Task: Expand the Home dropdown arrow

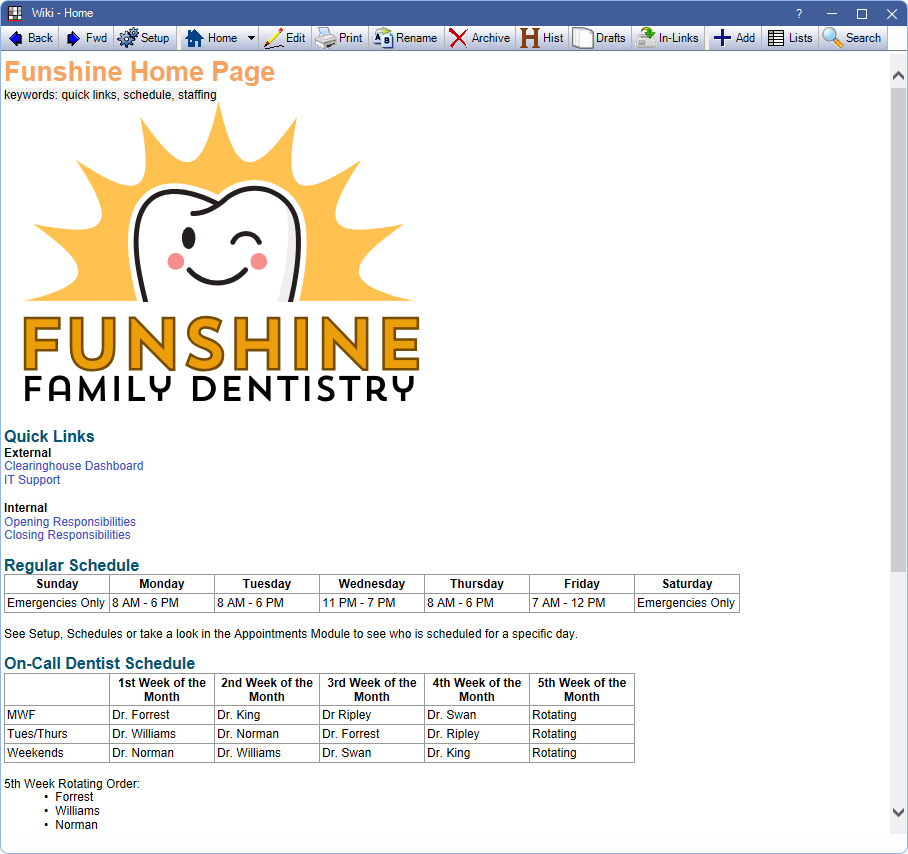Action: click(x=251, y=38)
